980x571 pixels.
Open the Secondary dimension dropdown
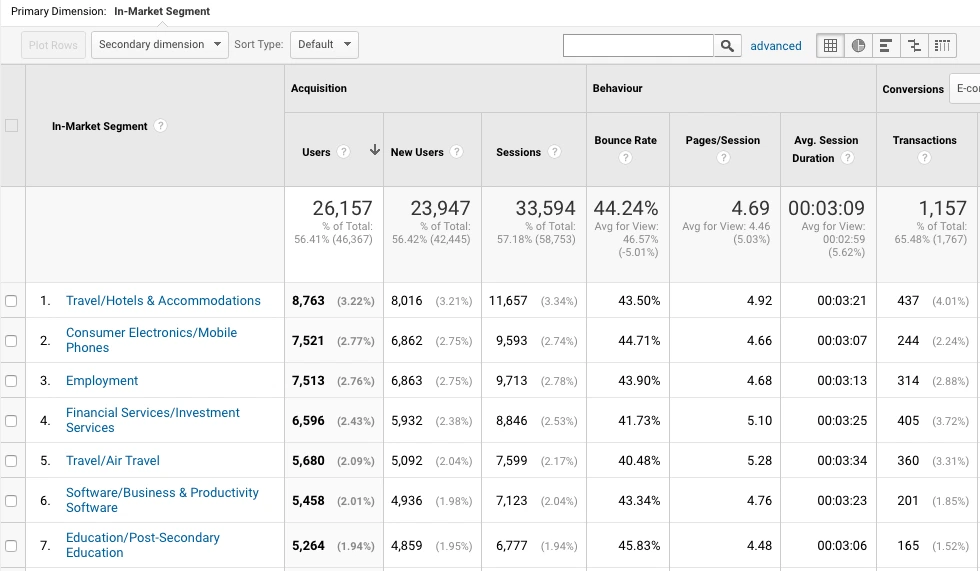pos(160,45)
